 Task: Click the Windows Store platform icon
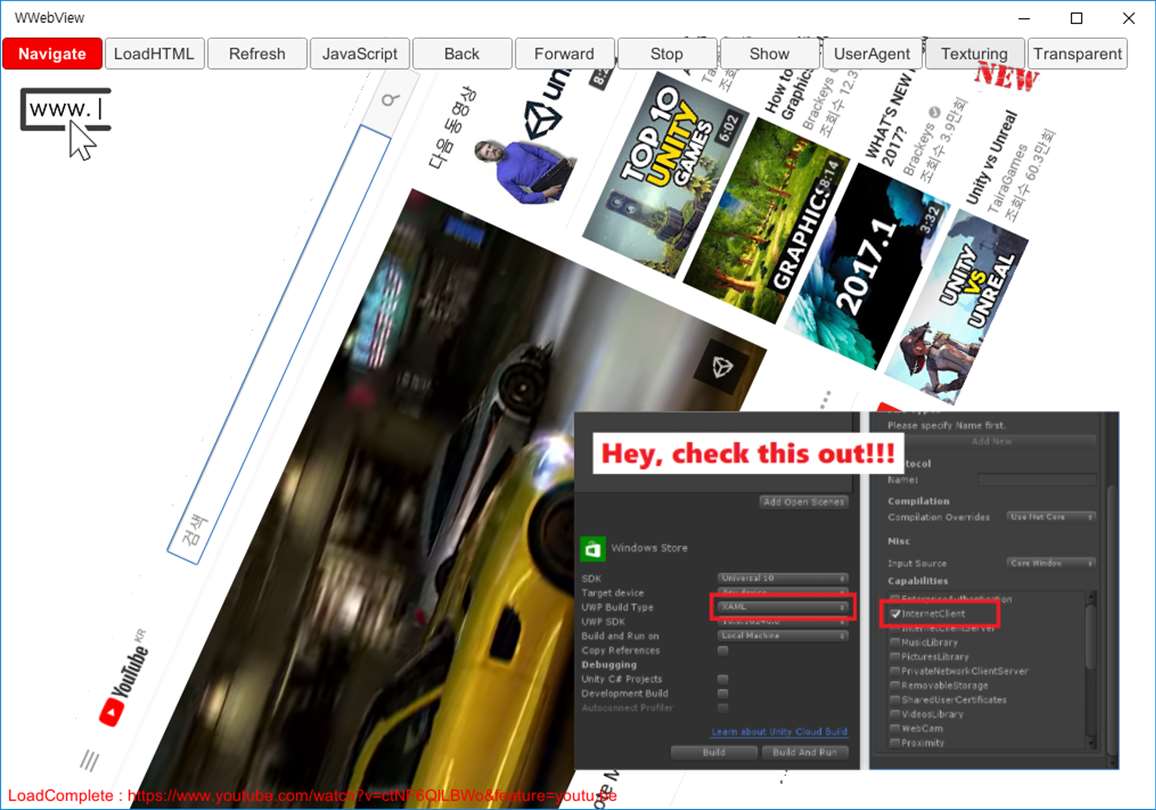[592, 548]
